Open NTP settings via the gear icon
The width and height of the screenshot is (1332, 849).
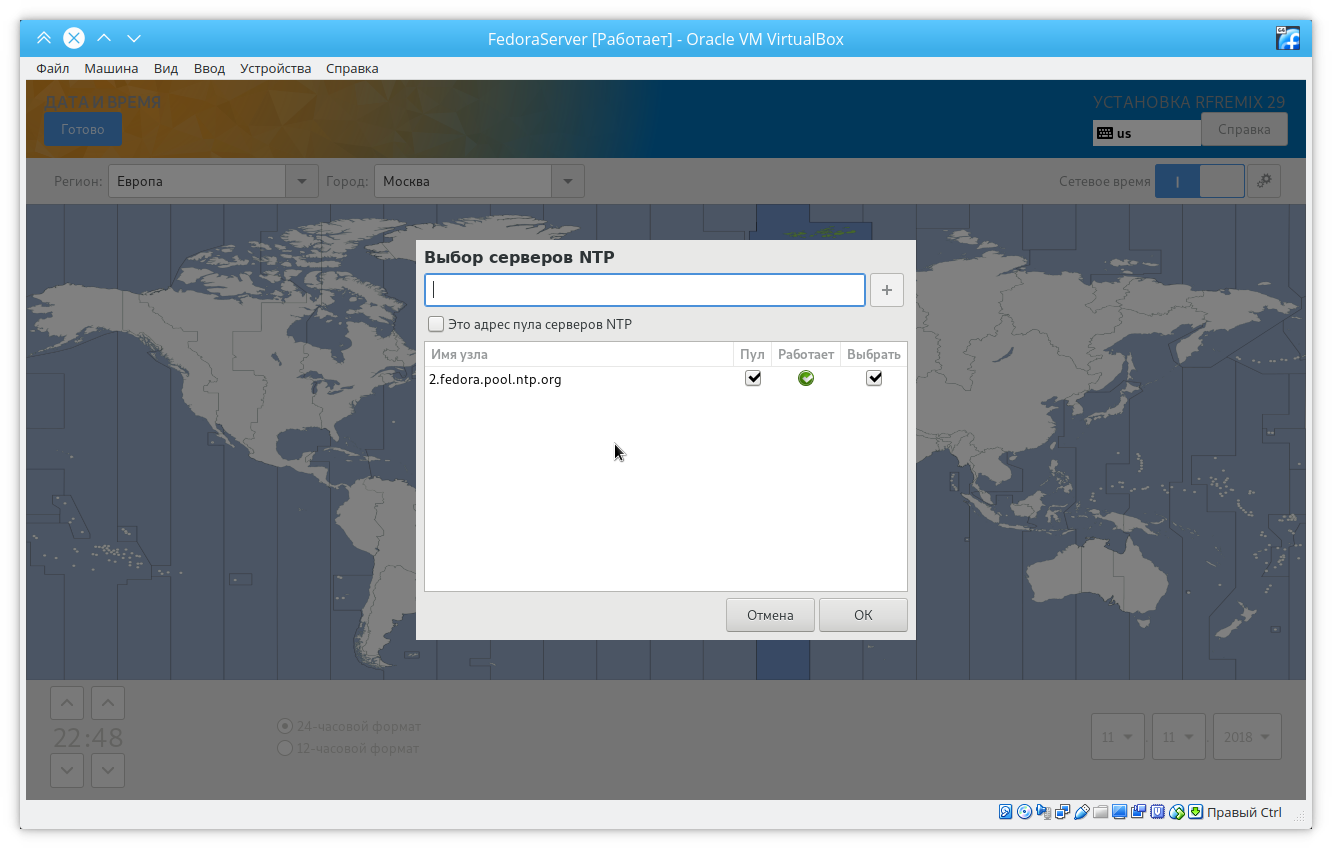pyautogui.click(x=1264, y=181)
